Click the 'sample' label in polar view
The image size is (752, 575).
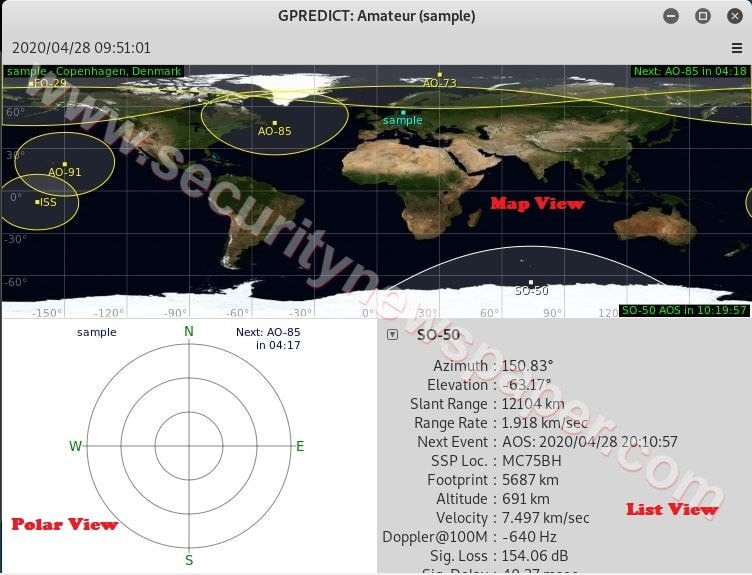coord(96,332)
